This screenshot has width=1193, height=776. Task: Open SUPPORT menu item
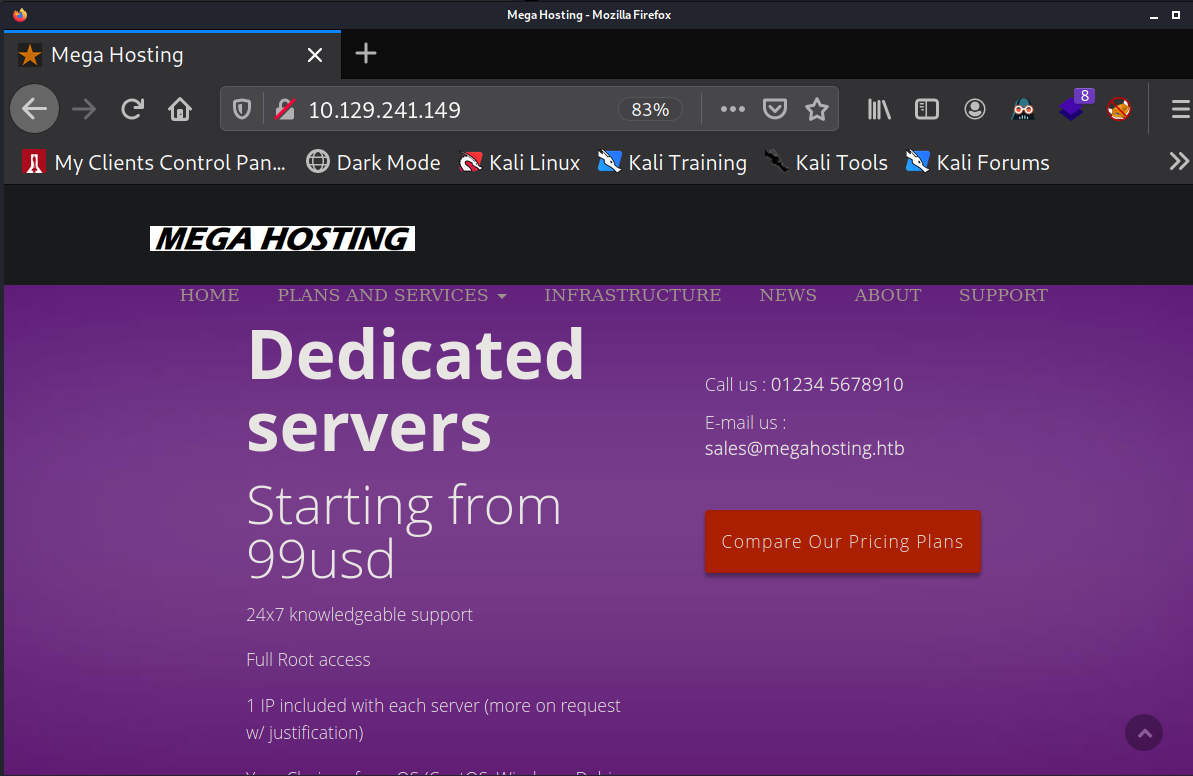1003,295
